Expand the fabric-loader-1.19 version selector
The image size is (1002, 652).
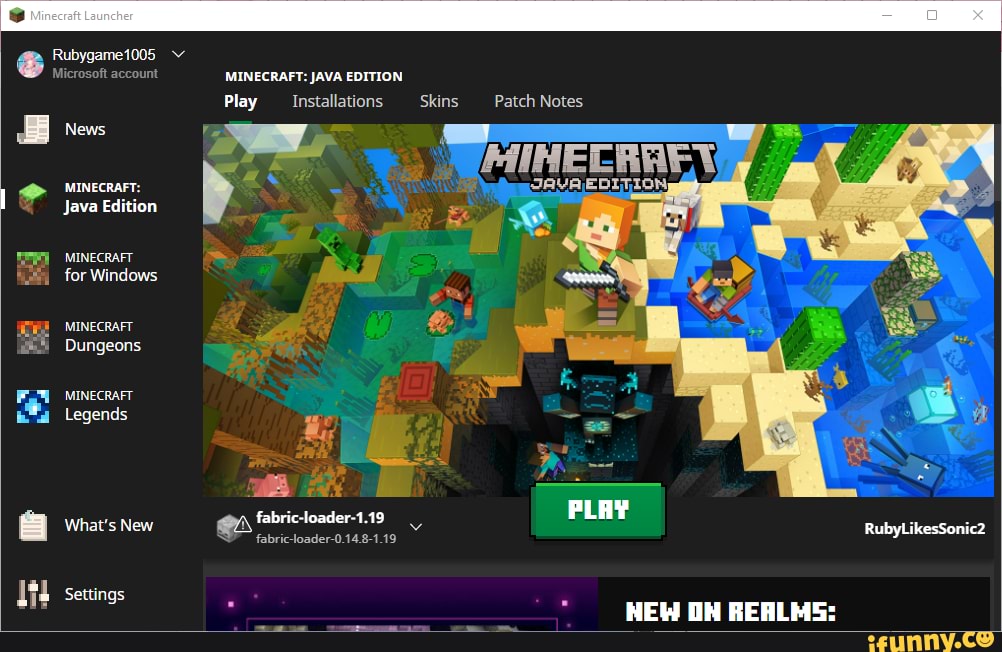pos(416,528)
